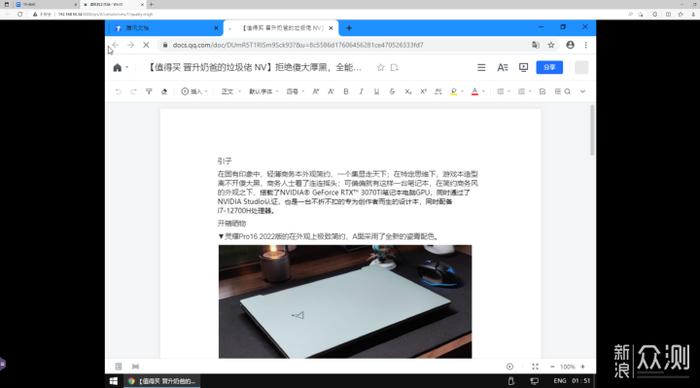Click the docs.qq.com address bar
The width and height of the screenshot is (700, 388).
[344, 45]
